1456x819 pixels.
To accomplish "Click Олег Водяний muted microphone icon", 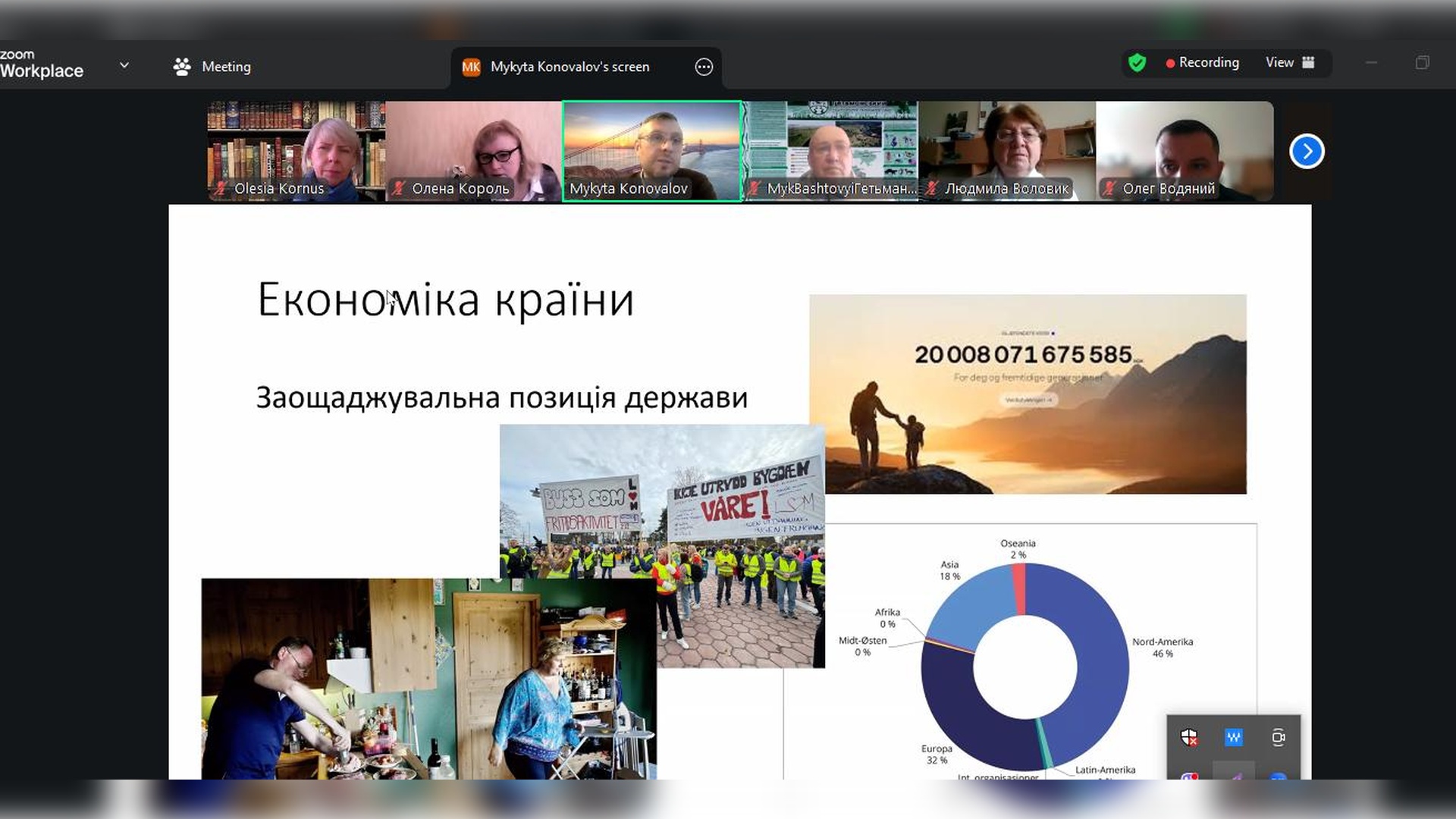I will pos(1109,188).
